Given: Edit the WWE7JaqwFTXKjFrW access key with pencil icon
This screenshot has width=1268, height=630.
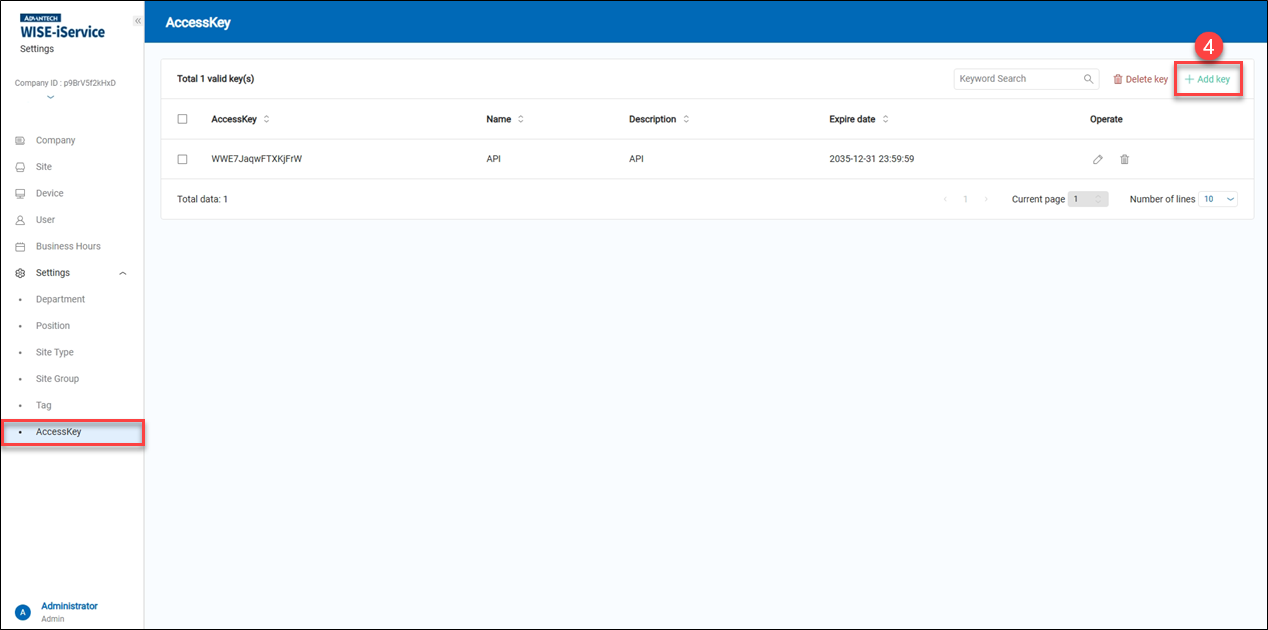Looking at the screenshot, I should click(x=1097, y=159).
